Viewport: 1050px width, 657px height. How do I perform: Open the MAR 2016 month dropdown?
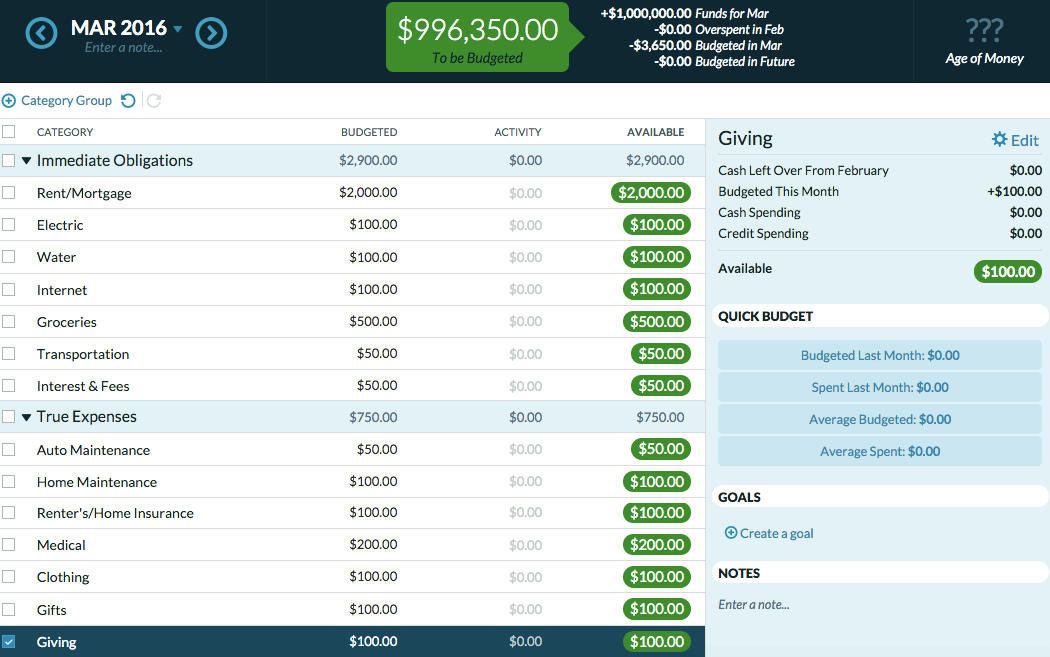[x=178, y=29]
